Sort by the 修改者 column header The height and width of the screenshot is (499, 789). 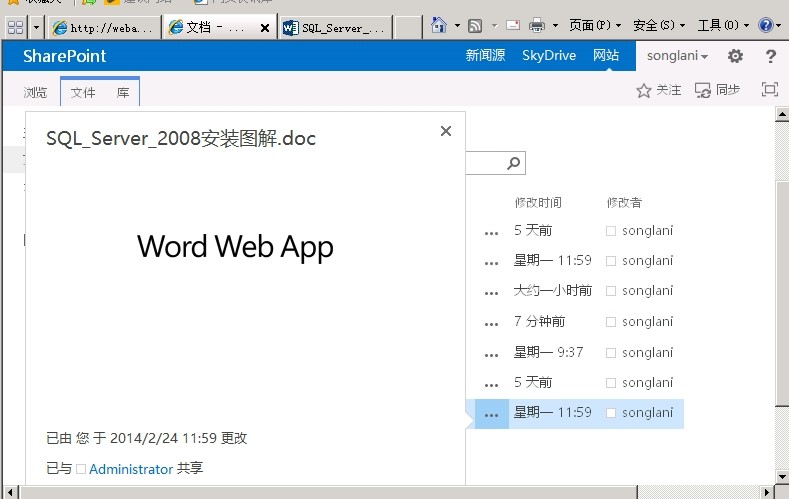click(624, 203)
